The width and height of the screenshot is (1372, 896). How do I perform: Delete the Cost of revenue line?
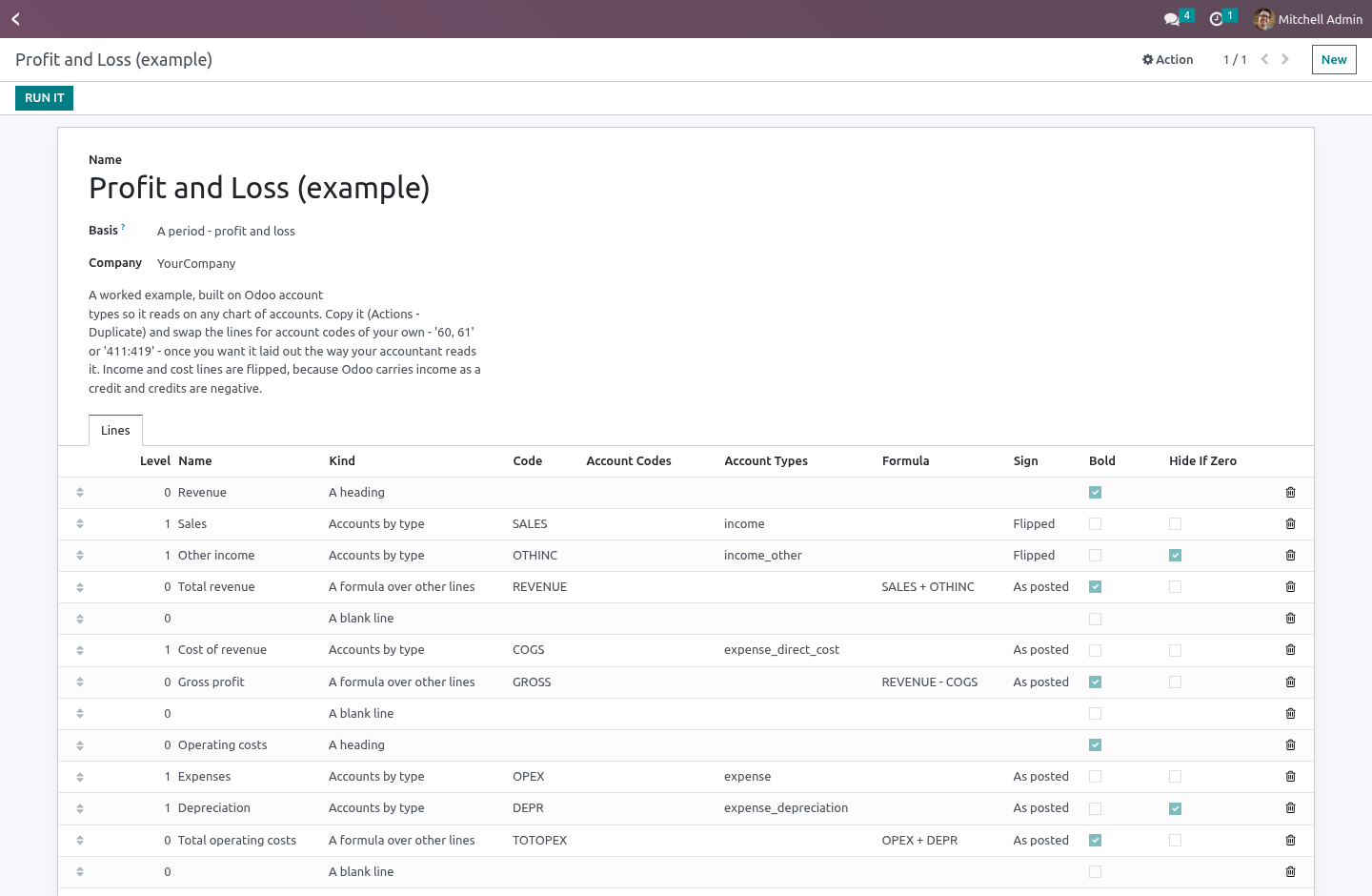point(1290,650)
